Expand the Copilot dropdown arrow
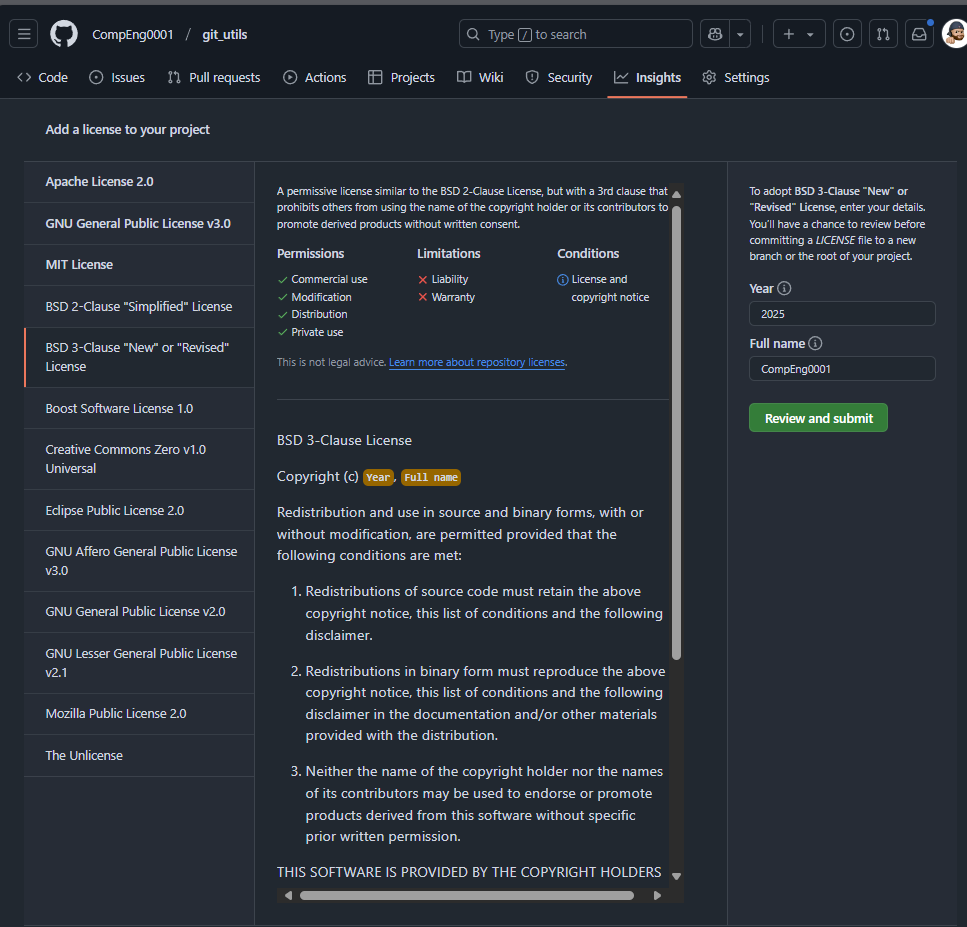 (x=740, y=34)
